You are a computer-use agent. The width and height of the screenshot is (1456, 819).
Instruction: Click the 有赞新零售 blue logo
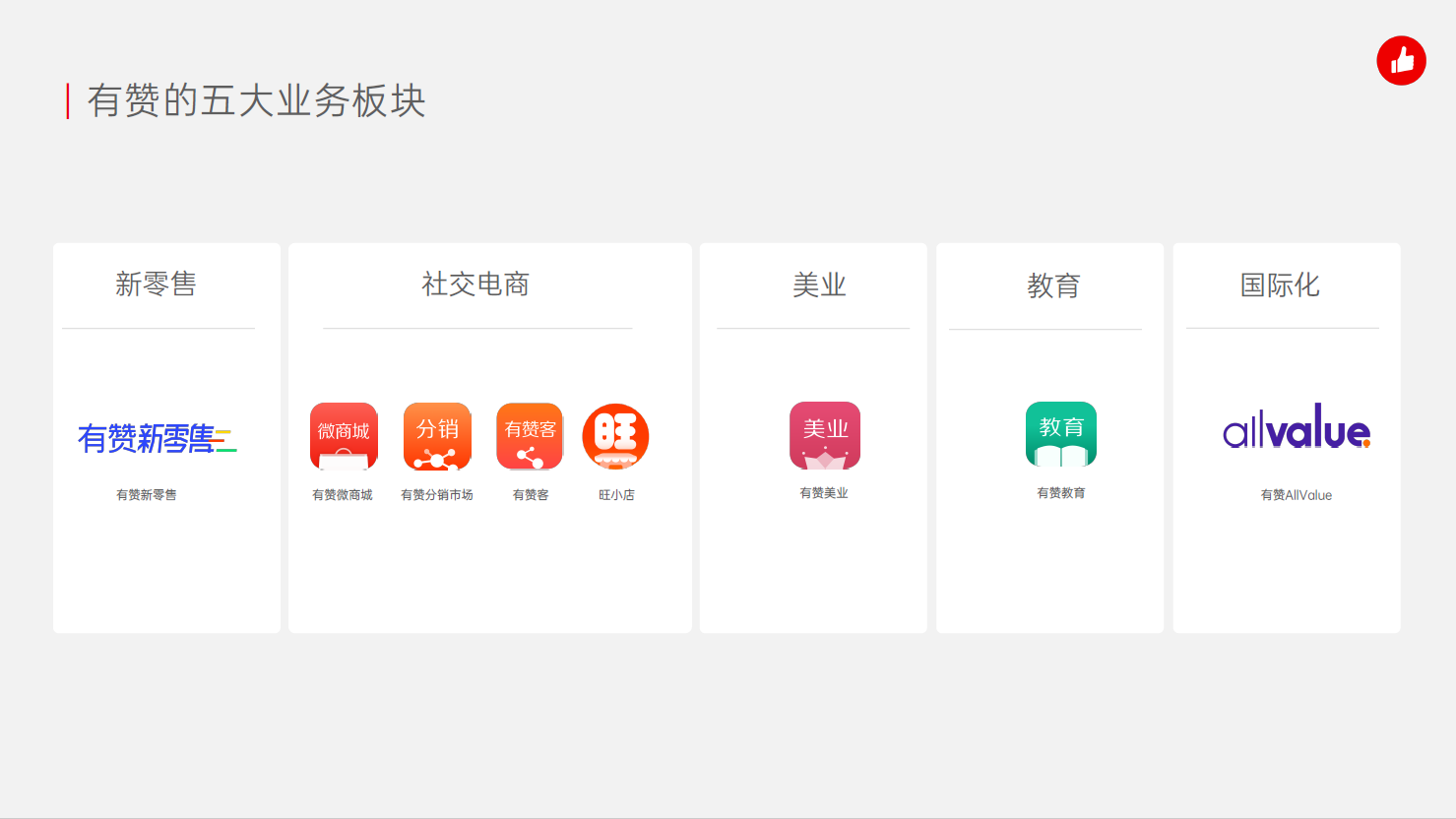[157, 438]
